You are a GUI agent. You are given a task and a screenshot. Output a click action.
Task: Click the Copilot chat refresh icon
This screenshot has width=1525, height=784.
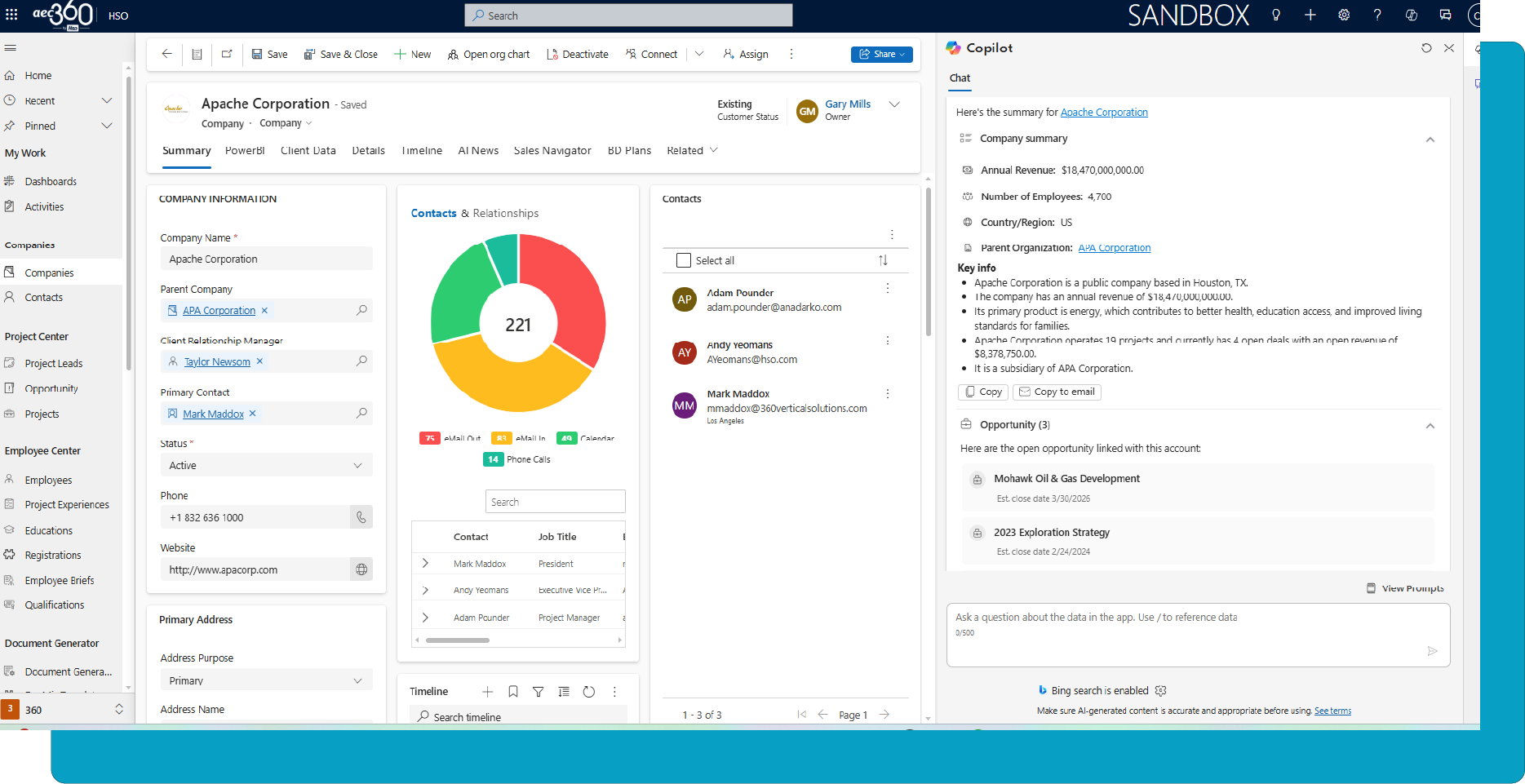1426,48
